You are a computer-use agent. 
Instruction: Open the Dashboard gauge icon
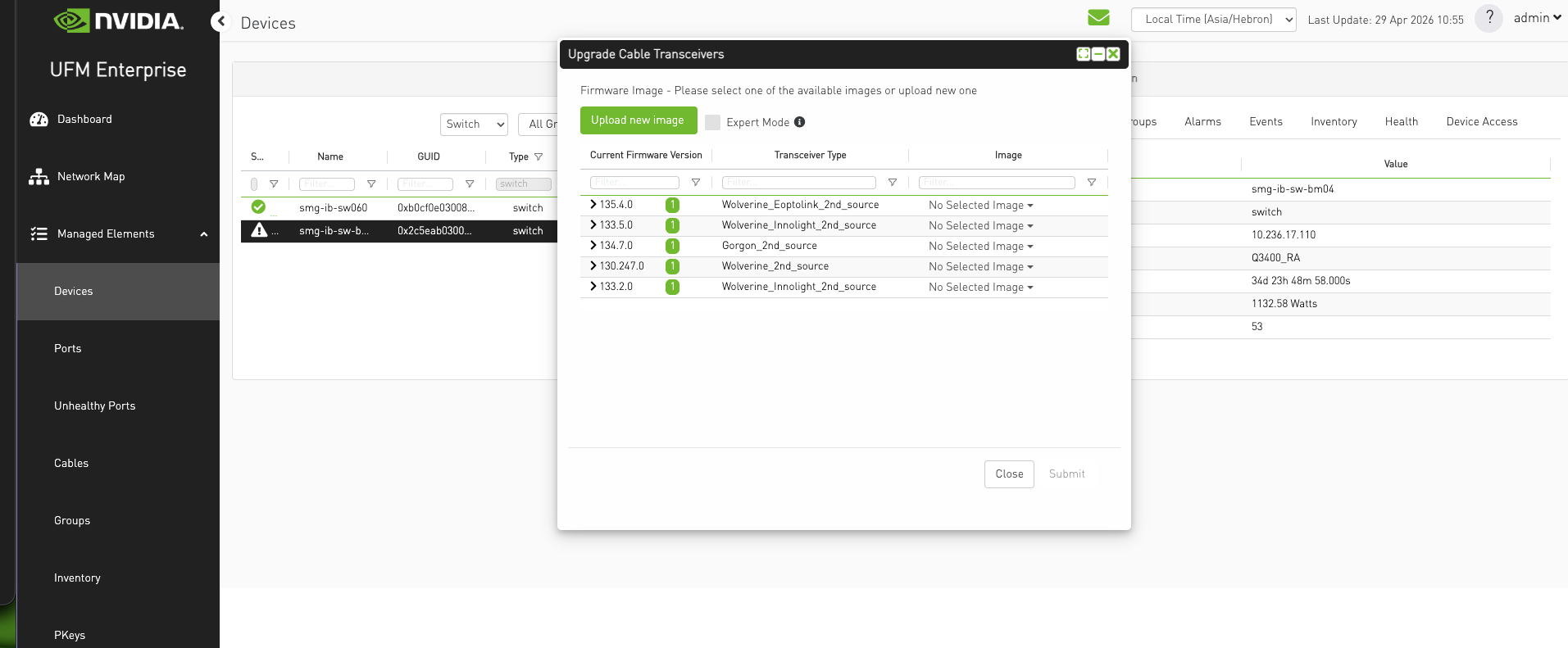click(x=39, y=120)
